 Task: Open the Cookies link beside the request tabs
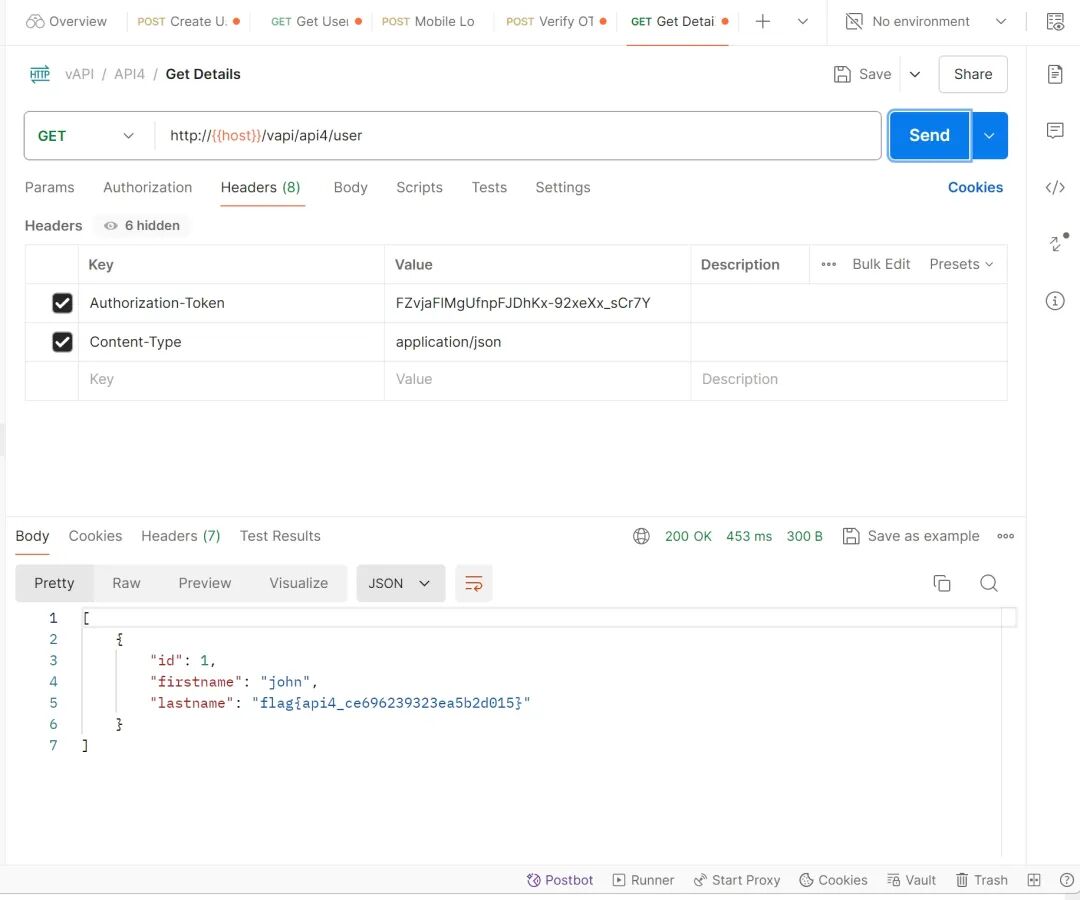click(974, 187)
